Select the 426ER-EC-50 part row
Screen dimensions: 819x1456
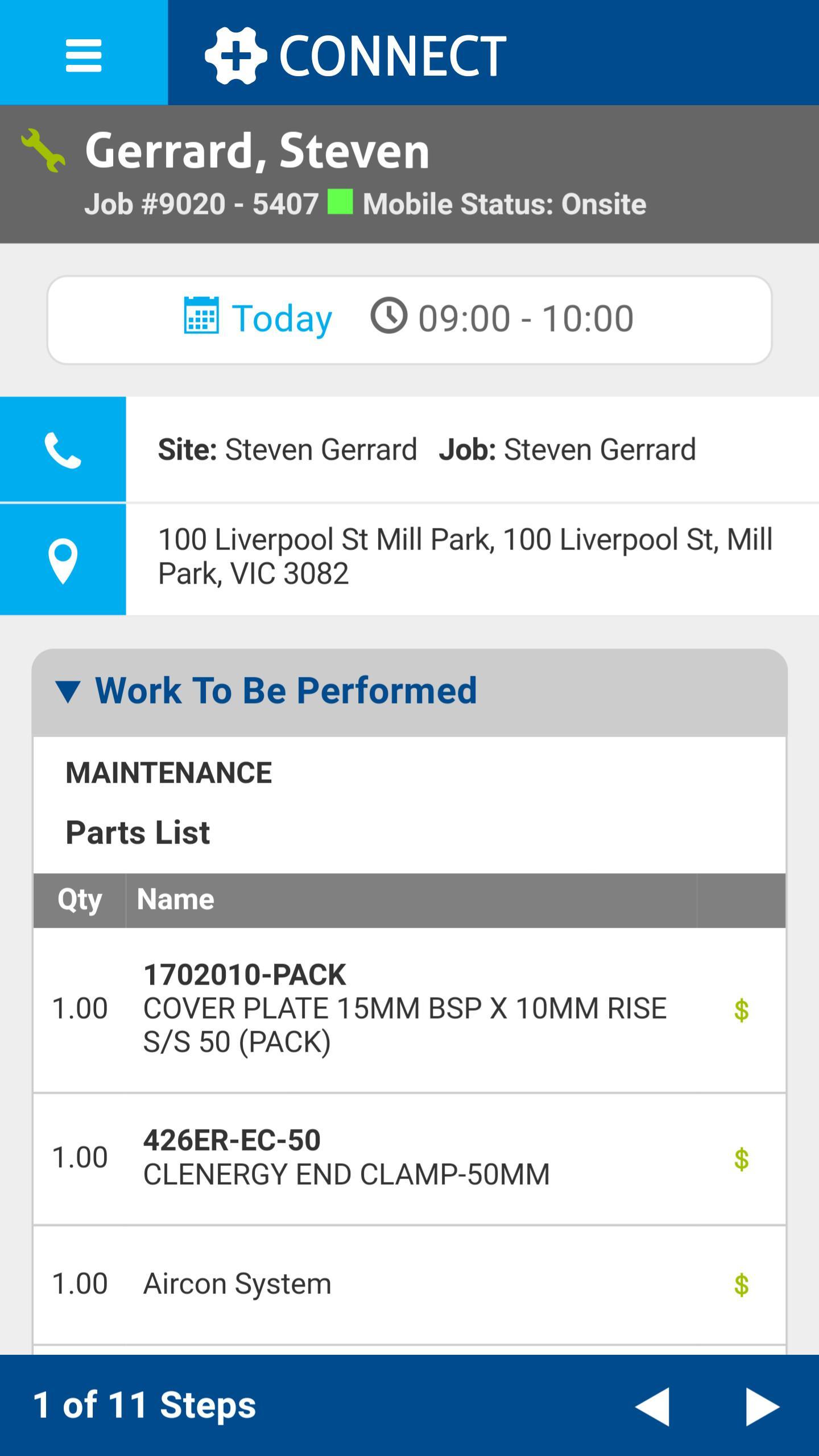pos(364,1158)
